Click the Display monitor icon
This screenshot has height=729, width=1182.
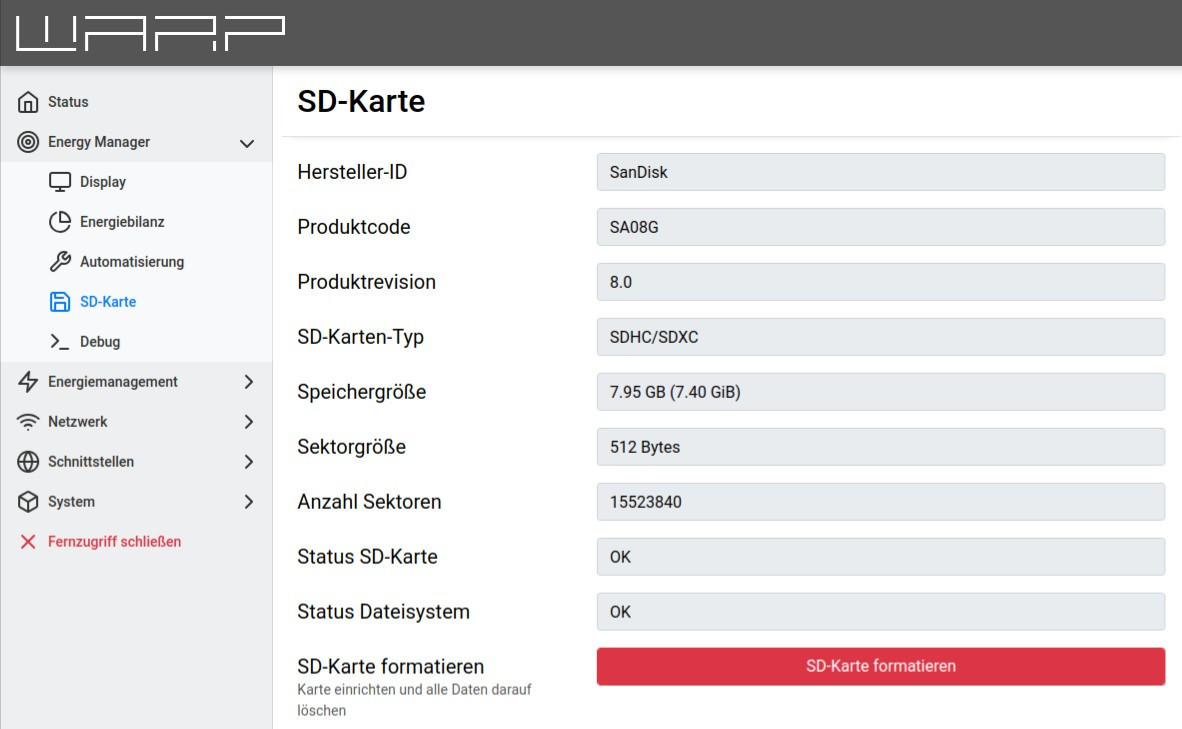[x=60, y=182]
